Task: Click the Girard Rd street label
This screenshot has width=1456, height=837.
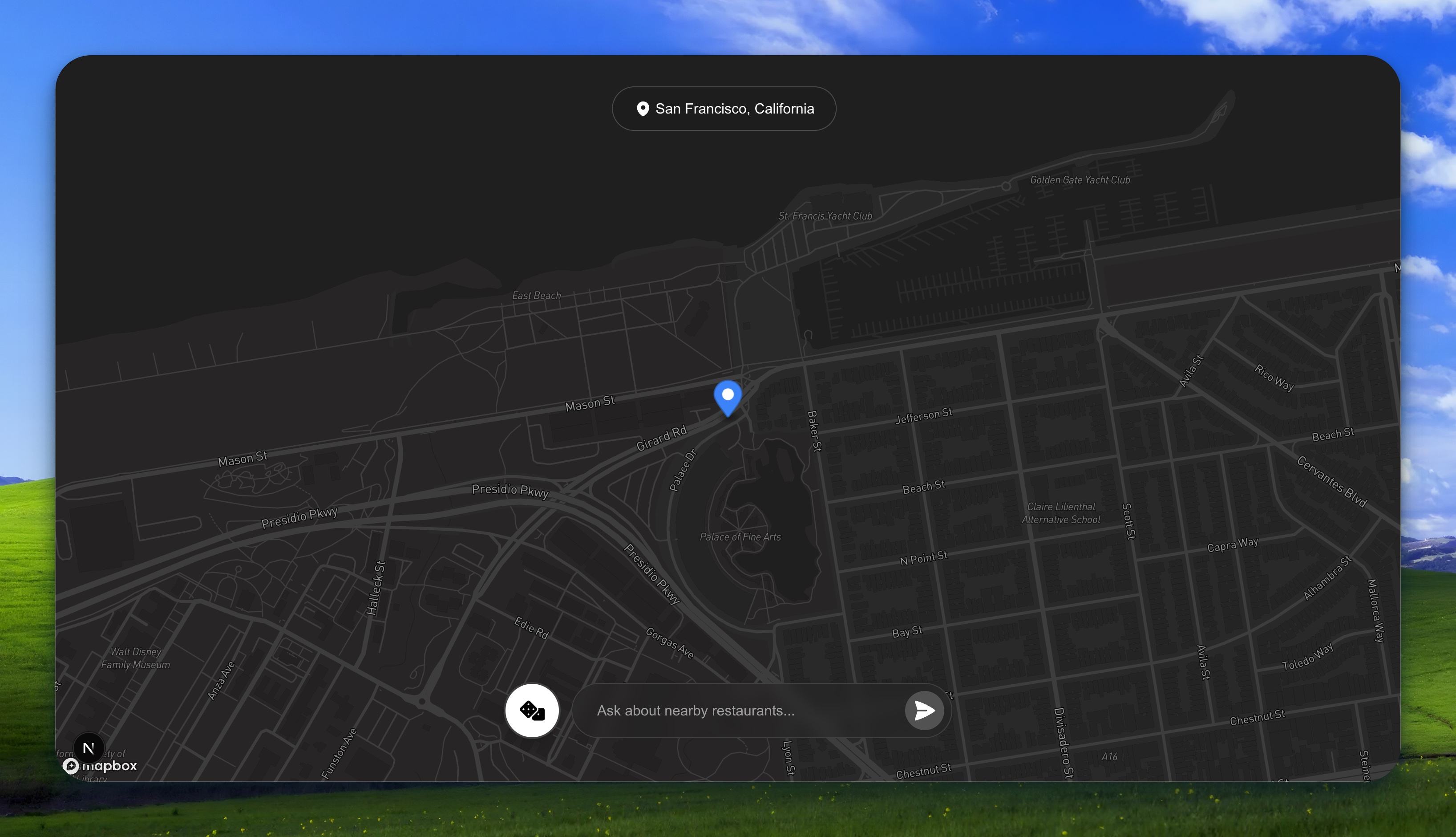Action: pos(661,439)
